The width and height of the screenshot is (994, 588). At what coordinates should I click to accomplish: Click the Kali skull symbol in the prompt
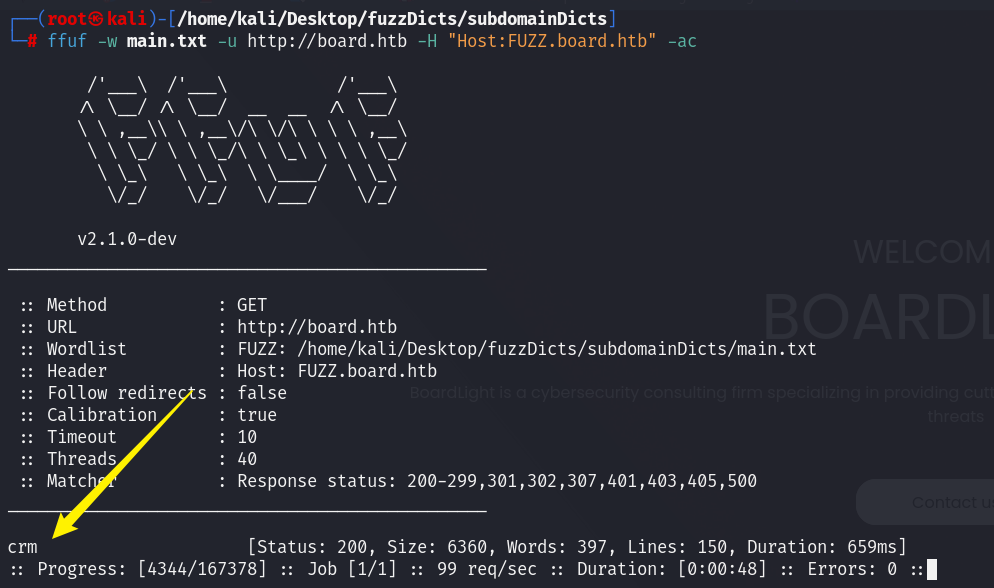pyautogui.click(x=96, y=19)
